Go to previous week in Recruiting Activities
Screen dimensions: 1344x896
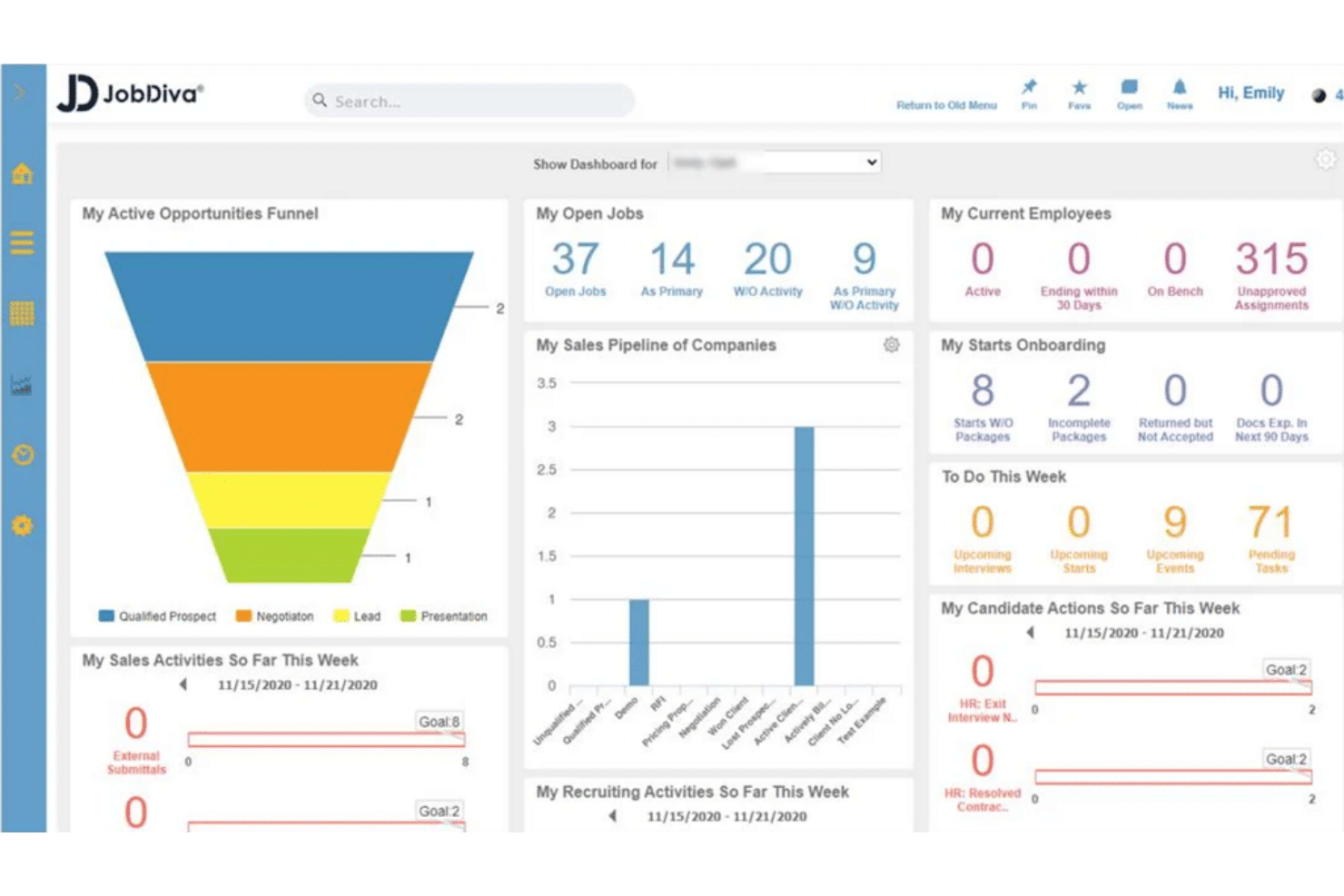coord(613,816)
